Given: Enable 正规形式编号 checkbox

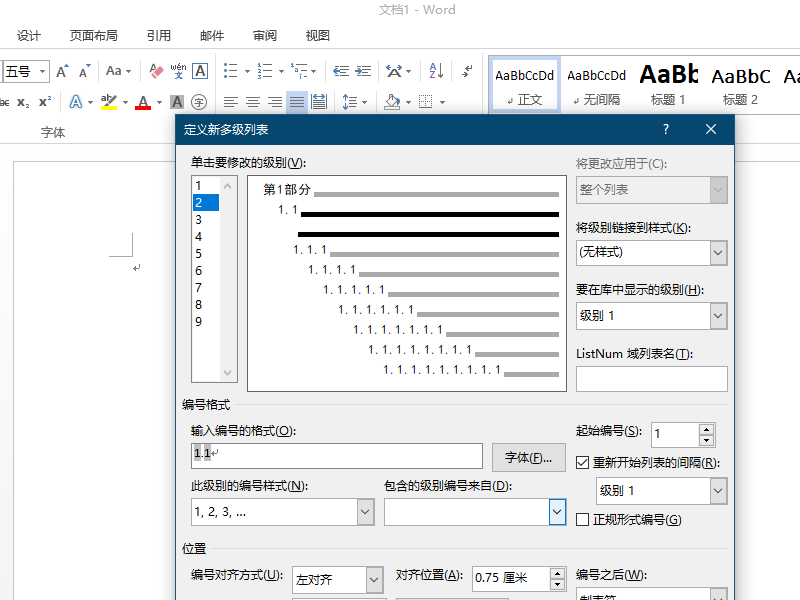Looking at the screenshot, I should point(582,519).
